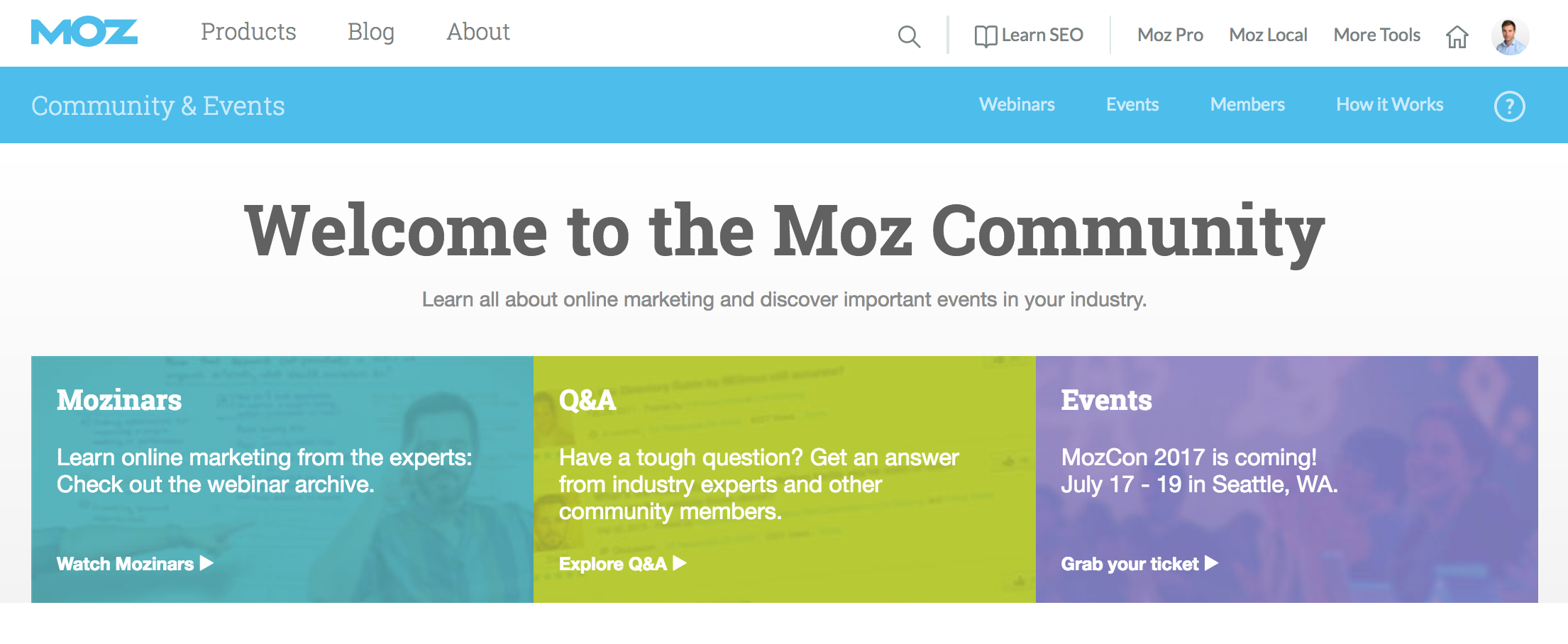The width and height of the screenshot is (1568, 644).
Task: Open the Moz Pro link
Action: pos(1170,35)
